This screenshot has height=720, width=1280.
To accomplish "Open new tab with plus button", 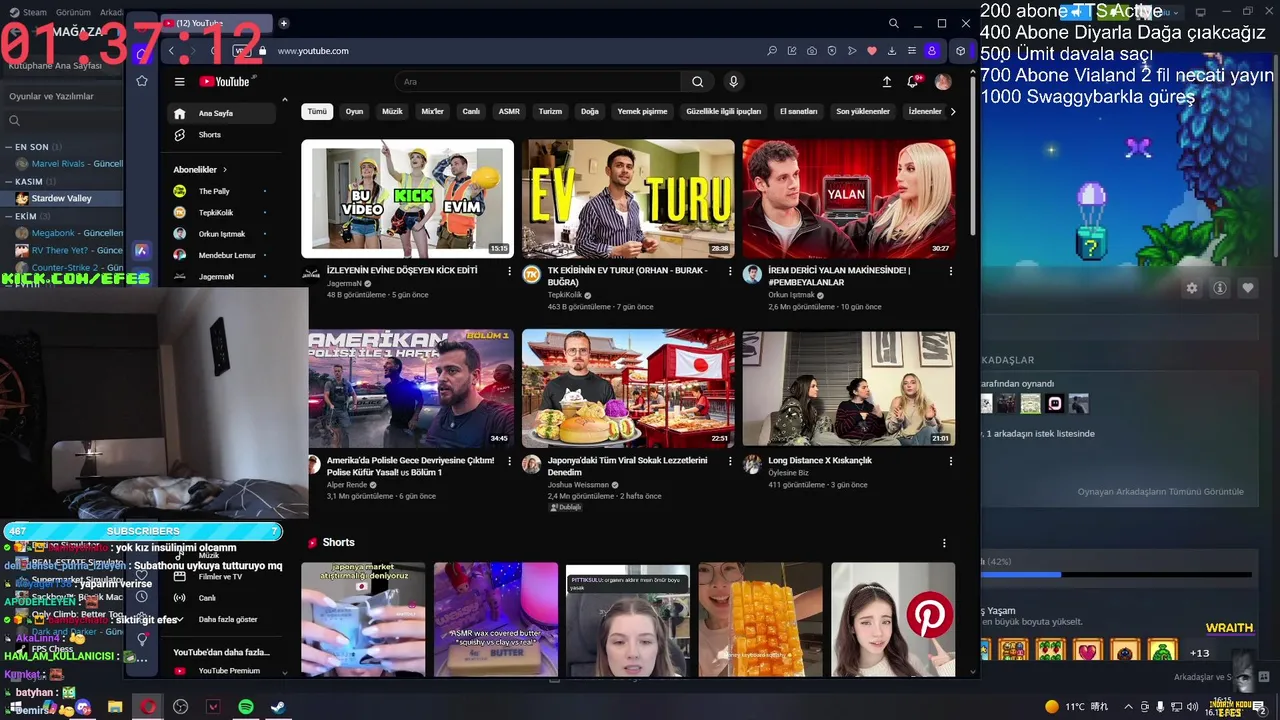I will 284,23.
